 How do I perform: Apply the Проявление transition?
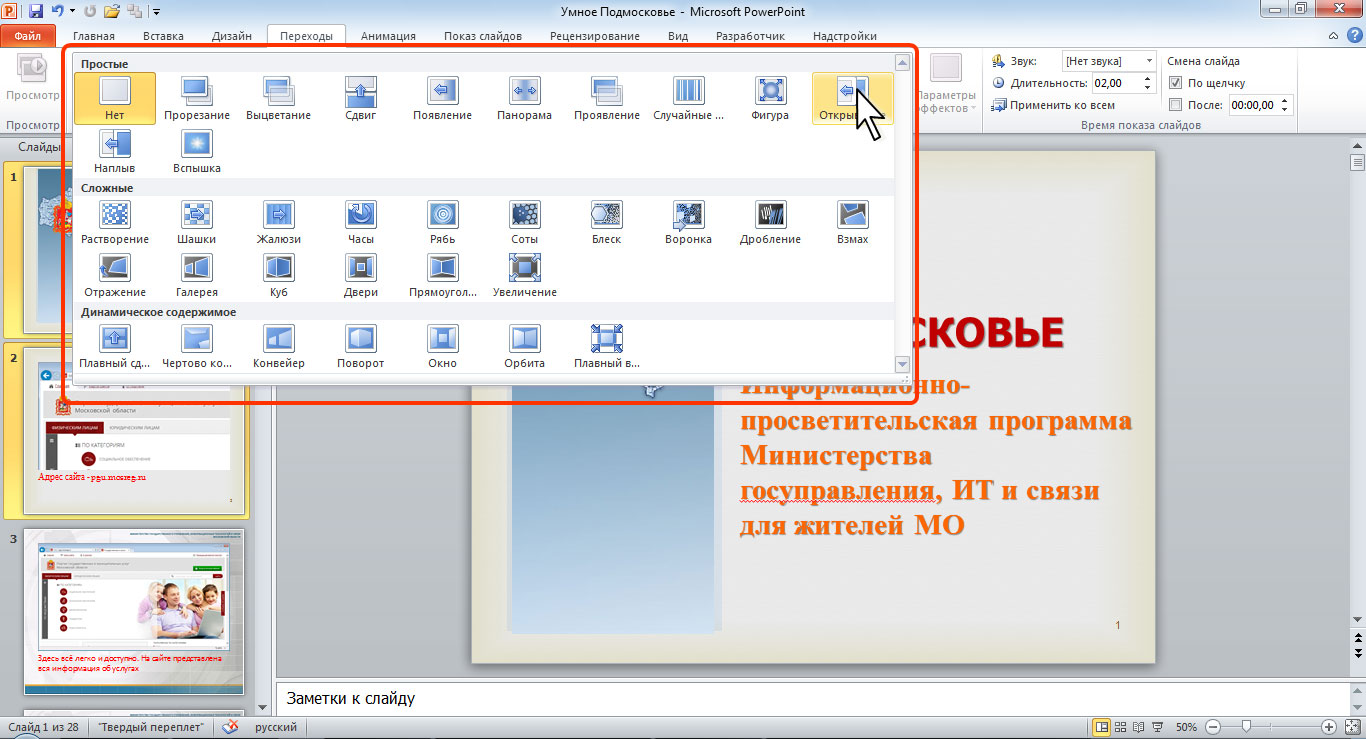coord(606,98)
